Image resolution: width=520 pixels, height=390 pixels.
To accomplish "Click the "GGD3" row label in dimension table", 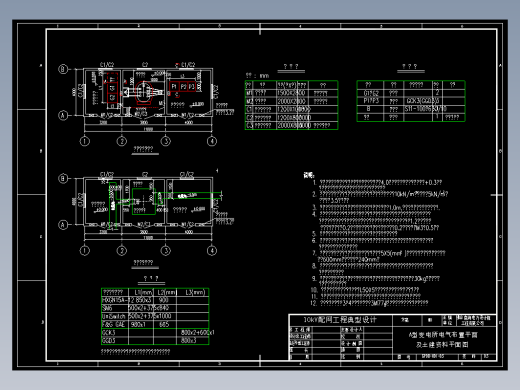I will [x=109, y=341].
